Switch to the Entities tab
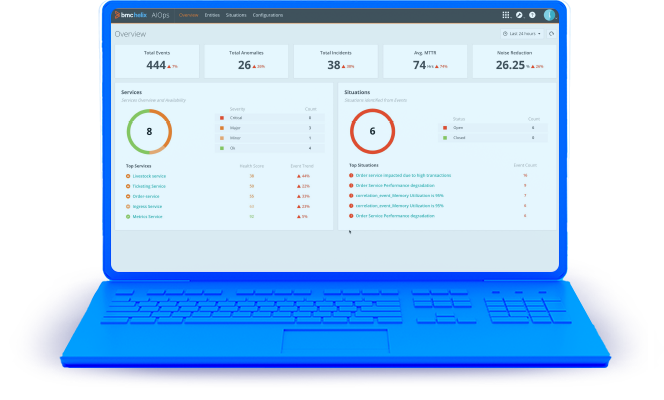 (x=212, y=15)
